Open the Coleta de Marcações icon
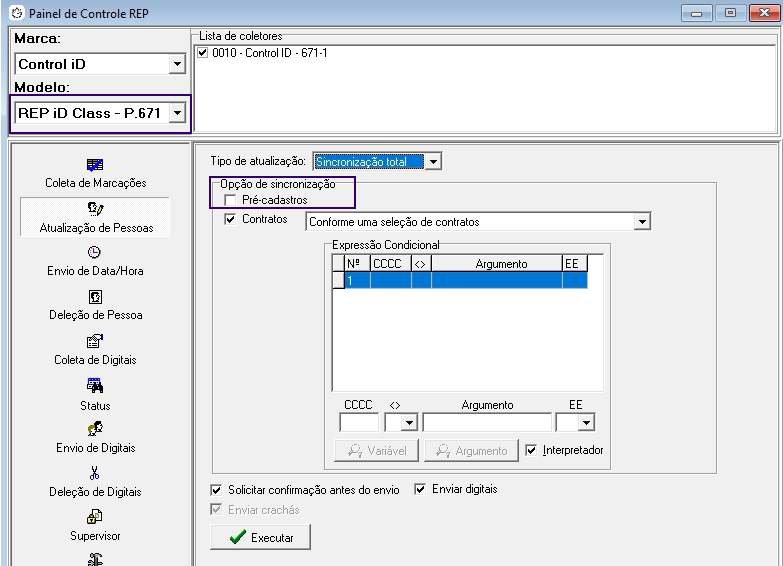Image resolution: width=783 pixels, height=566 pixels. (95, 165)
